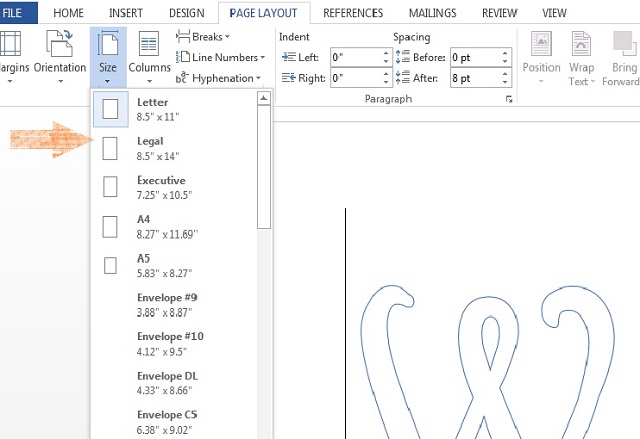The height and width of the screenshot is (439, 640).
Task: Click the Orientation icon
Action: click(60, 43)
